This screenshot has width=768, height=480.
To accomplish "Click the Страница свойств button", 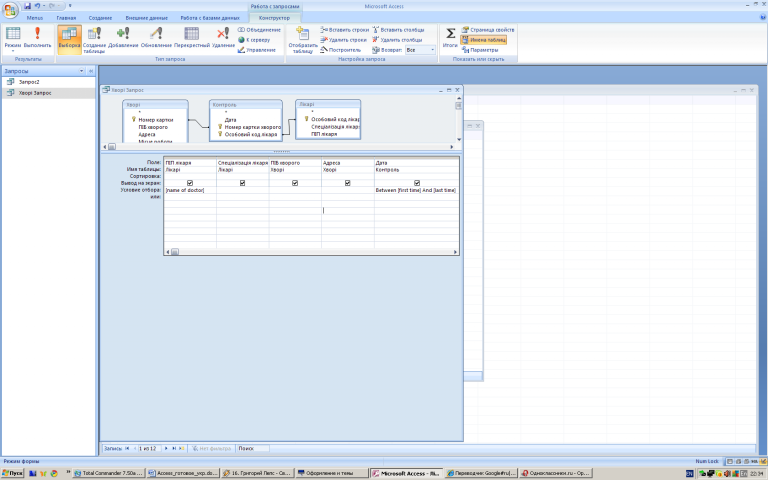I will 488,30.
